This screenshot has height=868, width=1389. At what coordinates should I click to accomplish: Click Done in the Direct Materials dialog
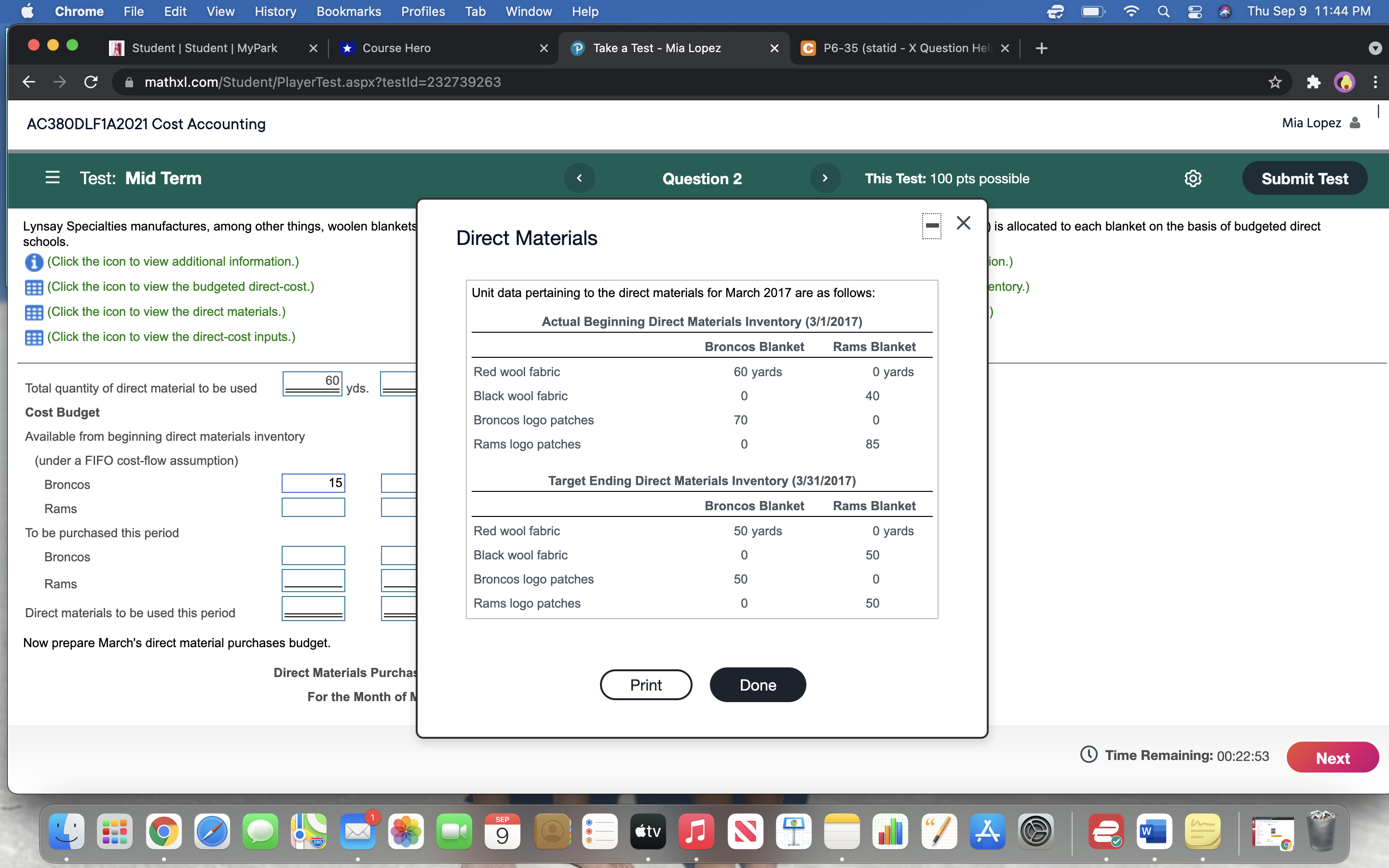[x=757, y=684]
